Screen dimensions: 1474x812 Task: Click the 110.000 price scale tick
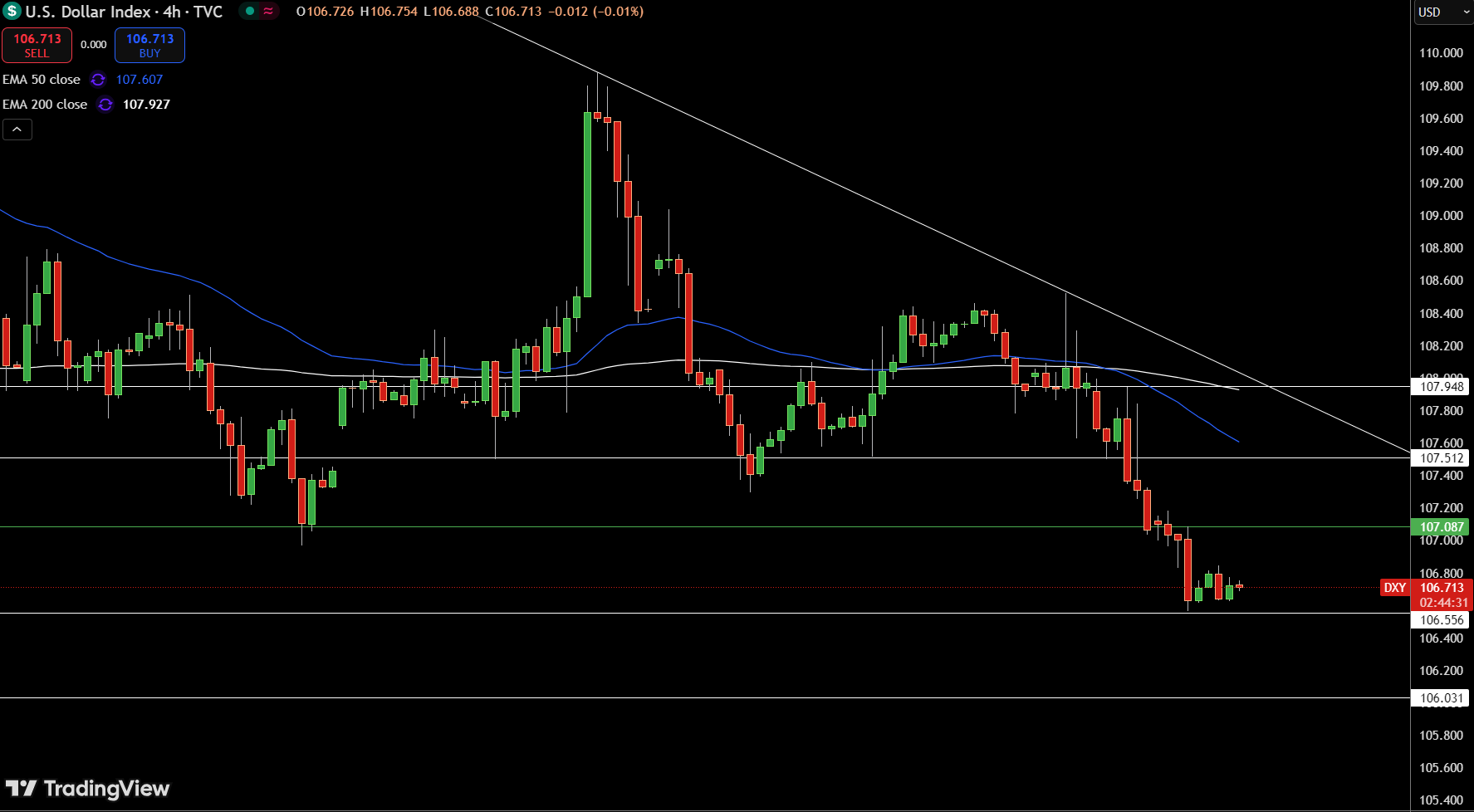tap(1441, 53)
